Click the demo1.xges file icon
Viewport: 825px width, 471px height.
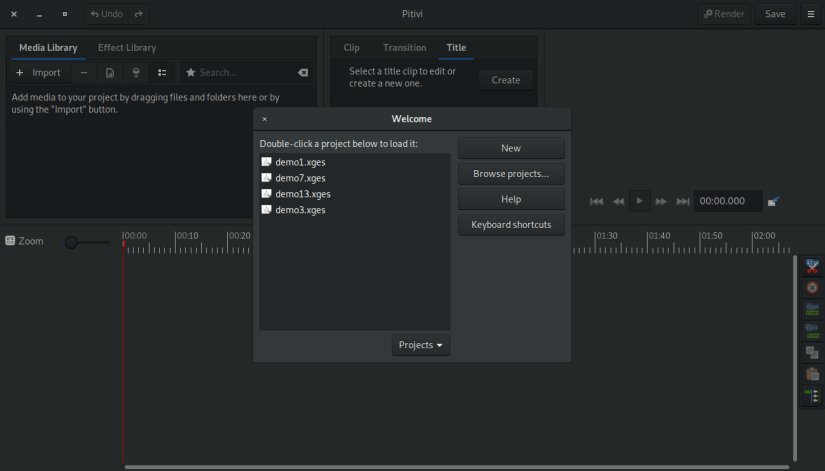point(266,162)
